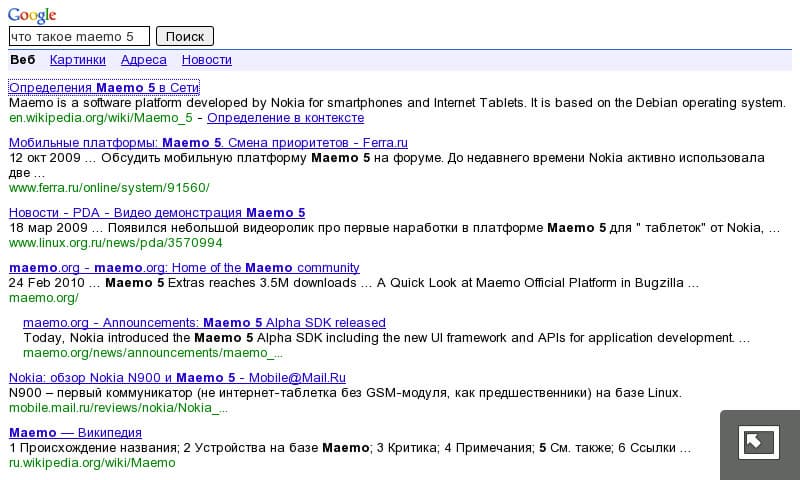Open 'Определения Maemo 5 в Сети' link
The image size is (800, 480).
104,88
